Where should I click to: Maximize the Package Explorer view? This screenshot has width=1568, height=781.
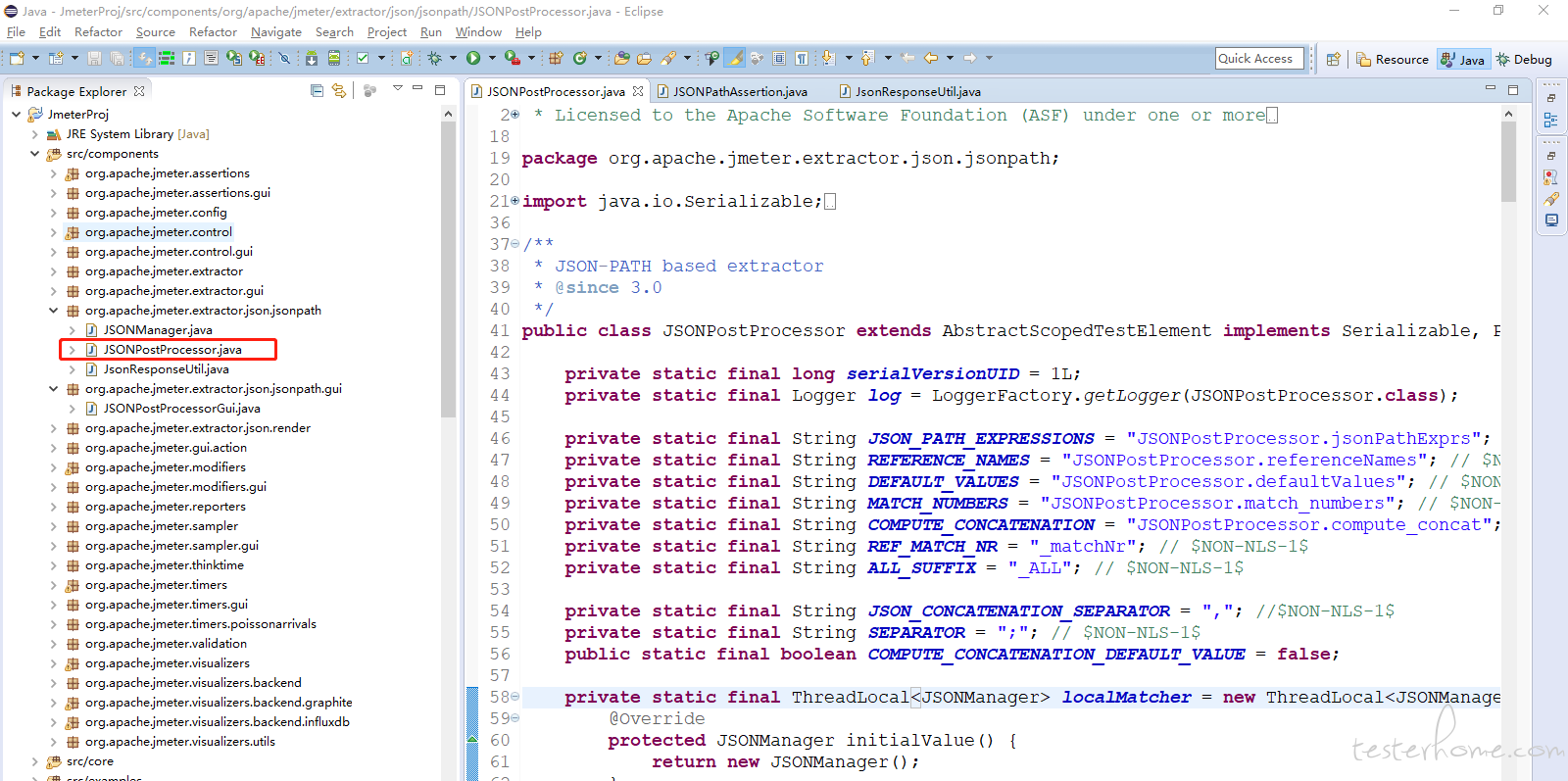click(440, 89)
